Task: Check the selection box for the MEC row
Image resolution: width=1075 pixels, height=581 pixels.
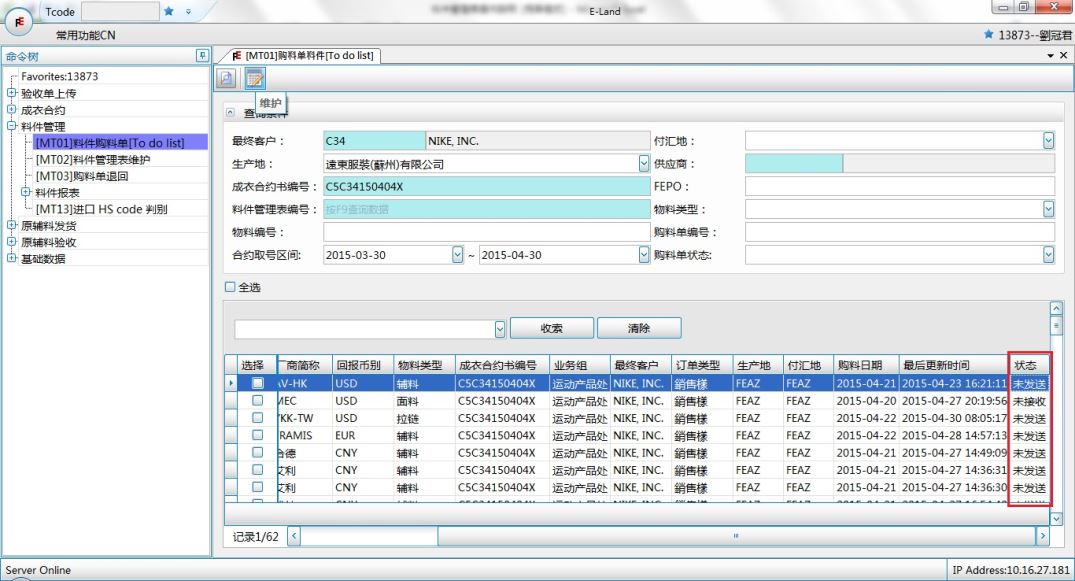Action: tap(257, 401)
